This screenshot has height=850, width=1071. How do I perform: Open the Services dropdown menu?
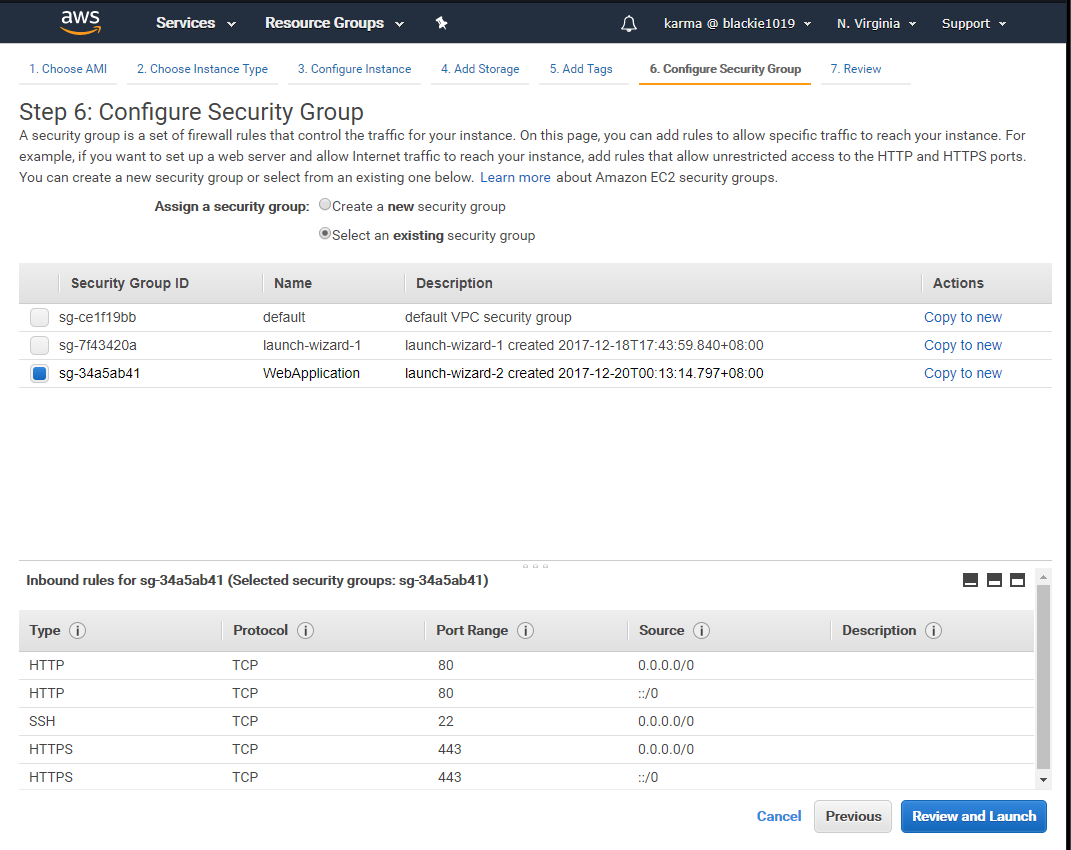coord(196,23)
